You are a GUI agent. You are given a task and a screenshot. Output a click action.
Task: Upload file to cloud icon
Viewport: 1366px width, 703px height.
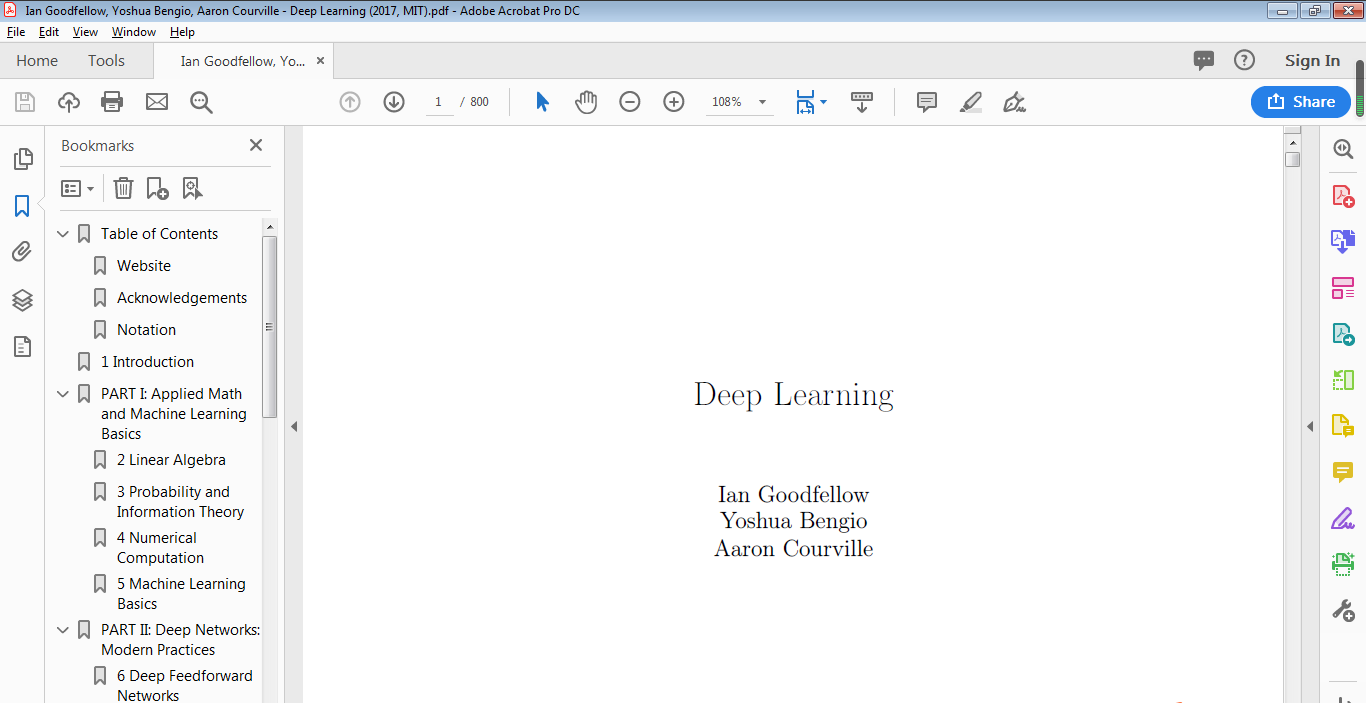pos(69,102)
